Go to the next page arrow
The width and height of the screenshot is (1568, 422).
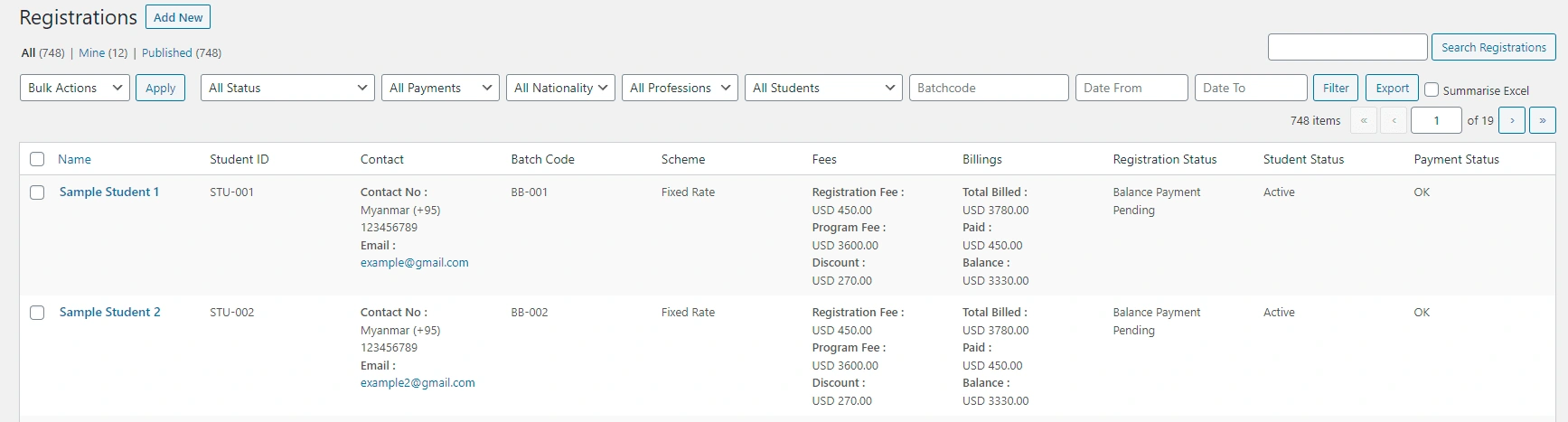pos(1512,120)
